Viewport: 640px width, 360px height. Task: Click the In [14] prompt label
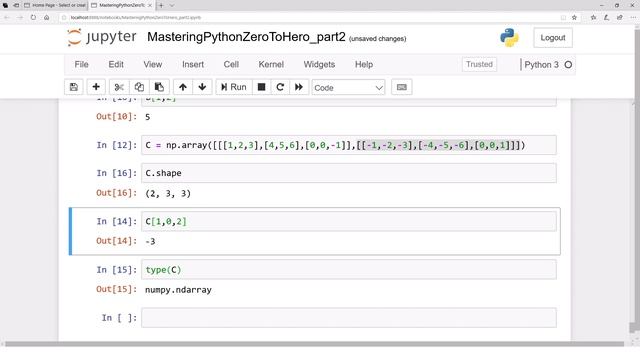[117, 221]
